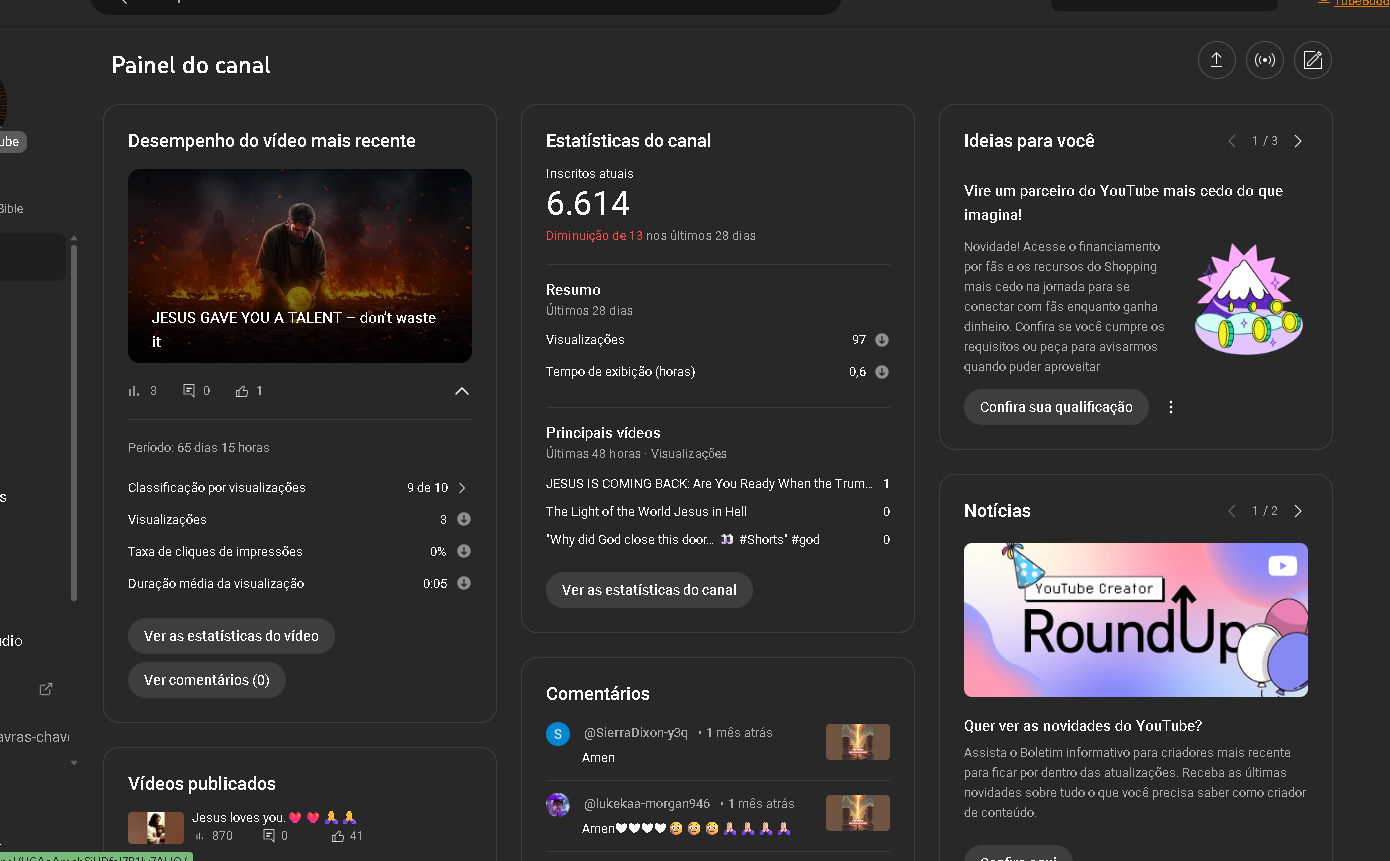Click the comments icon in Vídeos publicados row
Viewport: 1390px width, 861px height.
click(x=269, y=836)
